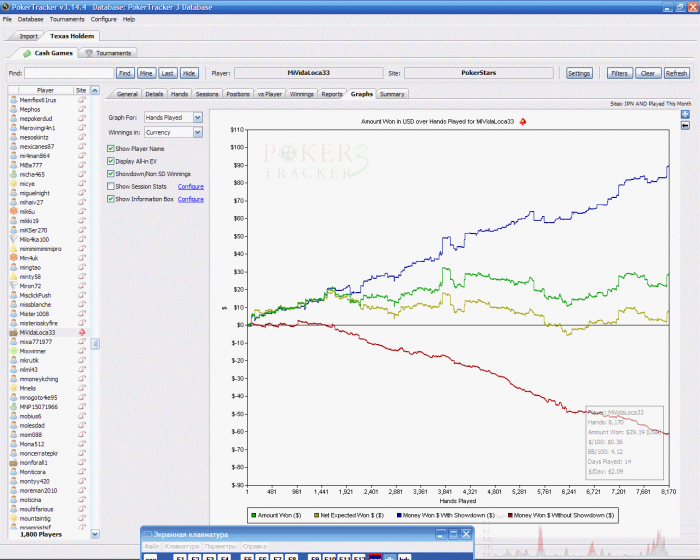Viewport: 700px width, 560px height.
Task: Toggle the Display All-in EV checkbox
Action: click(111, 161)
